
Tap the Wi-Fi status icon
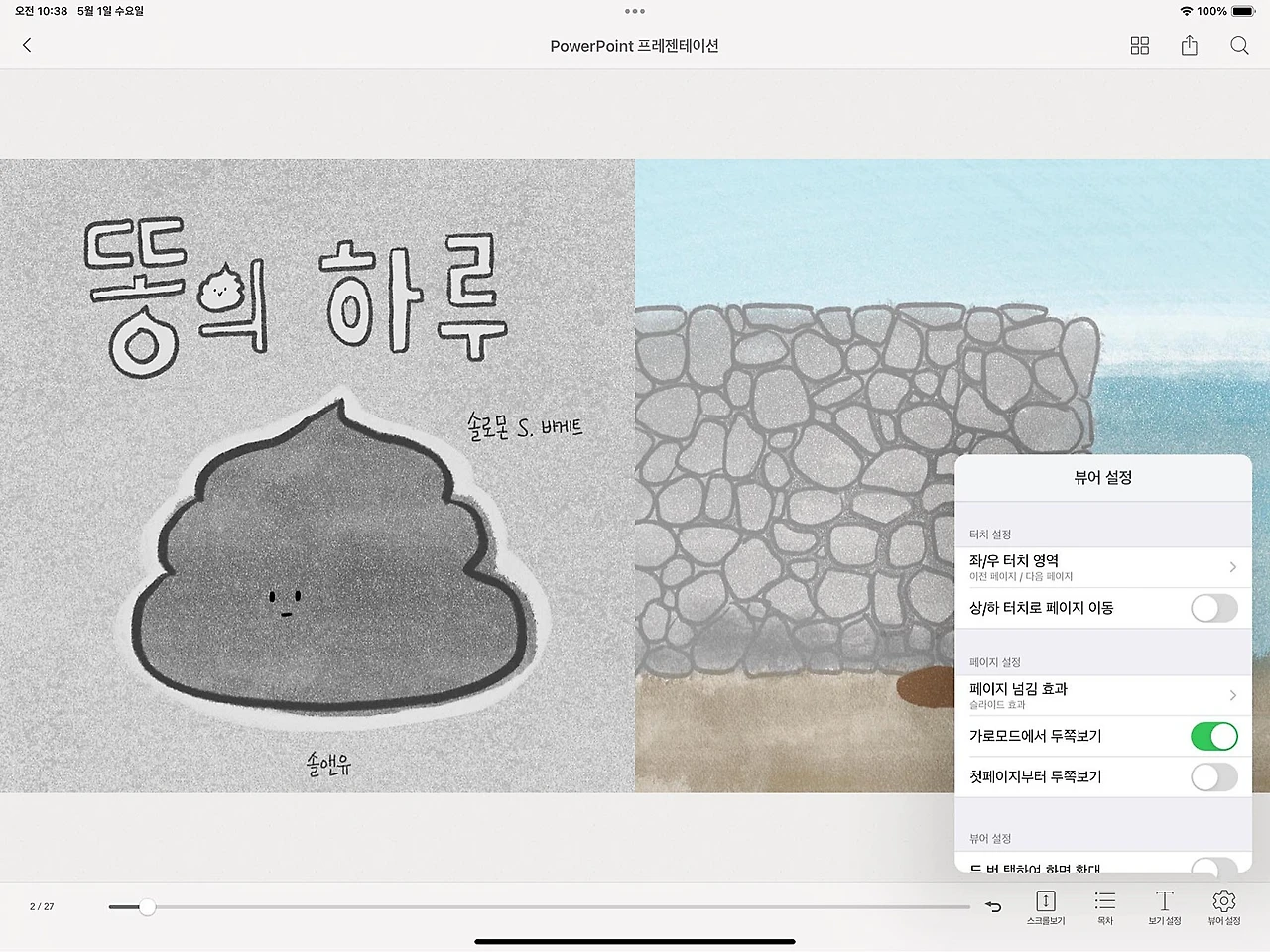coord(1186,11)
